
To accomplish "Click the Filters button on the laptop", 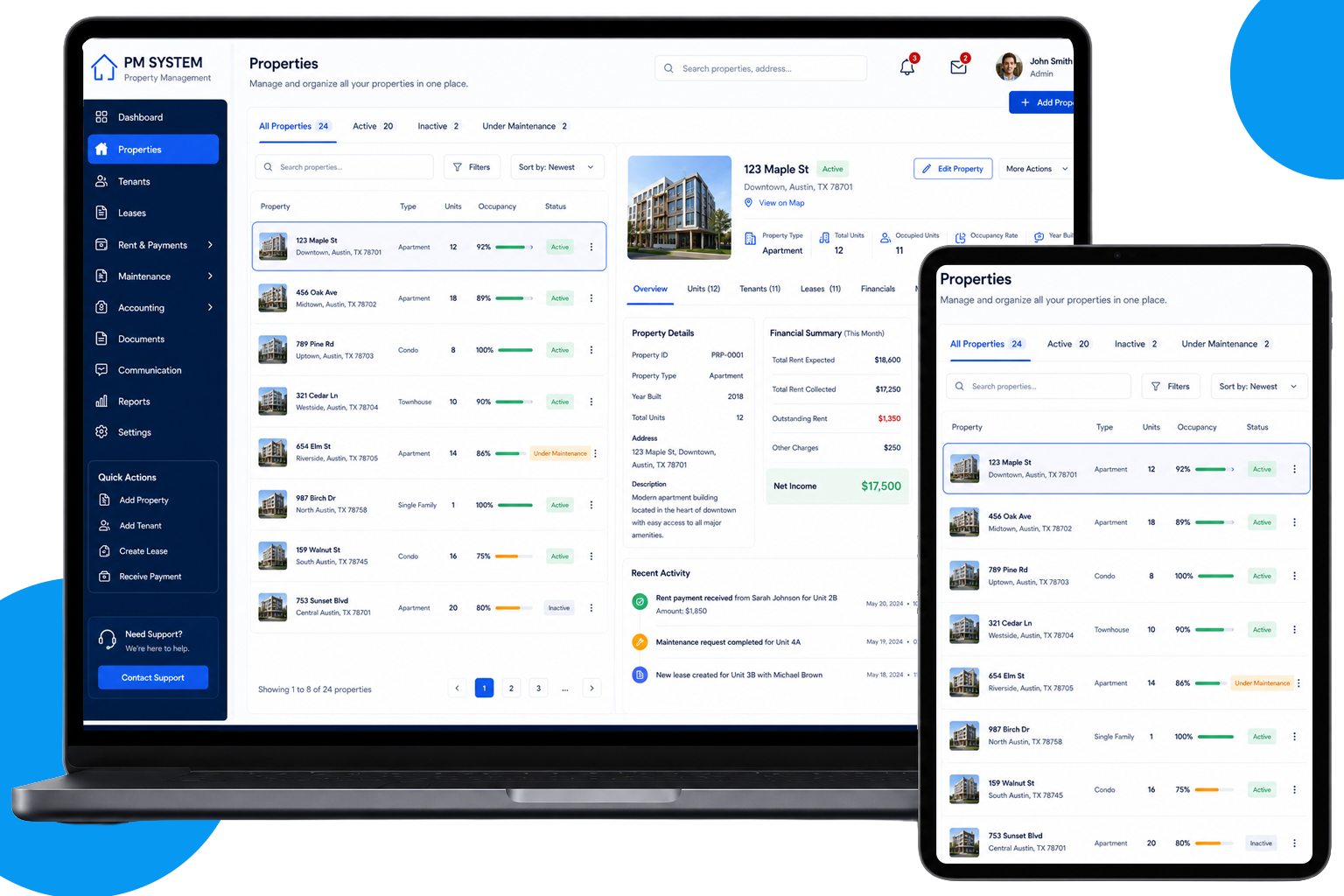I will click(x=472, y=167).
